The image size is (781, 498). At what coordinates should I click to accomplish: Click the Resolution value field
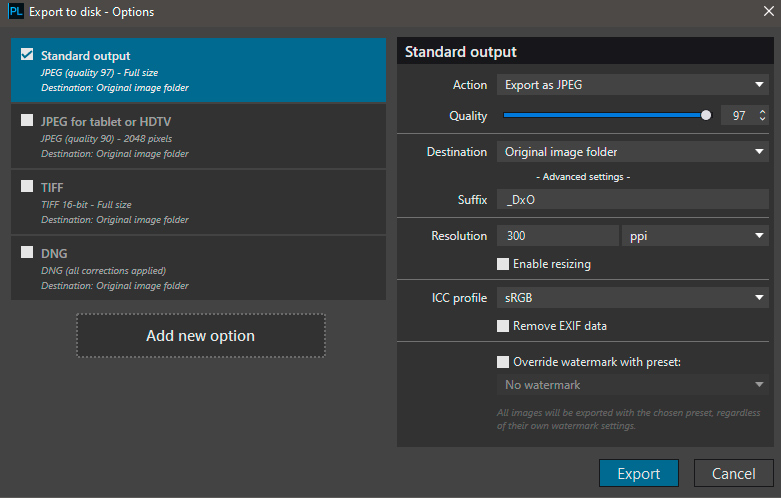(x=557, y=235)
